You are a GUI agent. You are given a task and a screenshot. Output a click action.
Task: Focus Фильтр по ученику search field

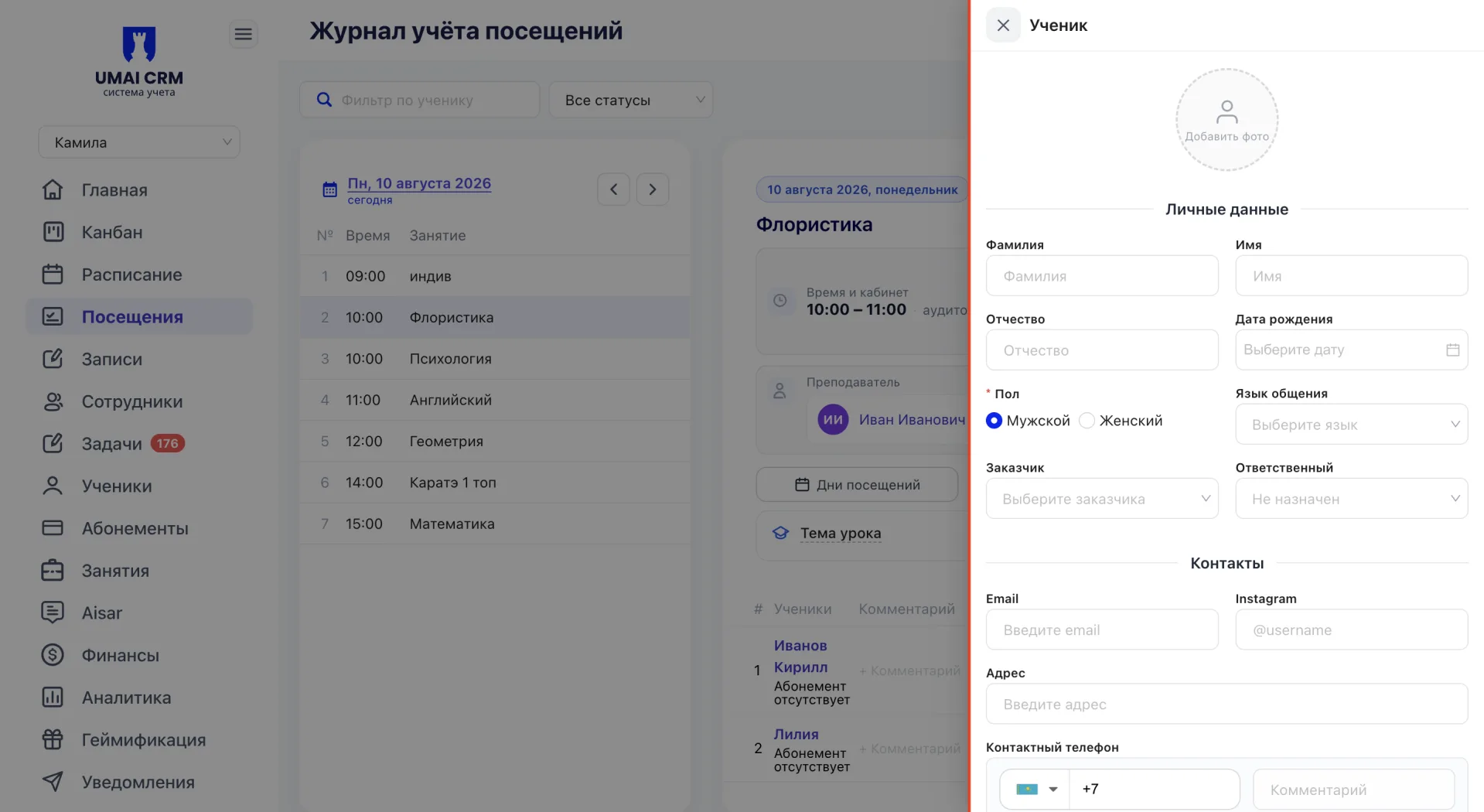pyautogui.click(x=420, y=100)
